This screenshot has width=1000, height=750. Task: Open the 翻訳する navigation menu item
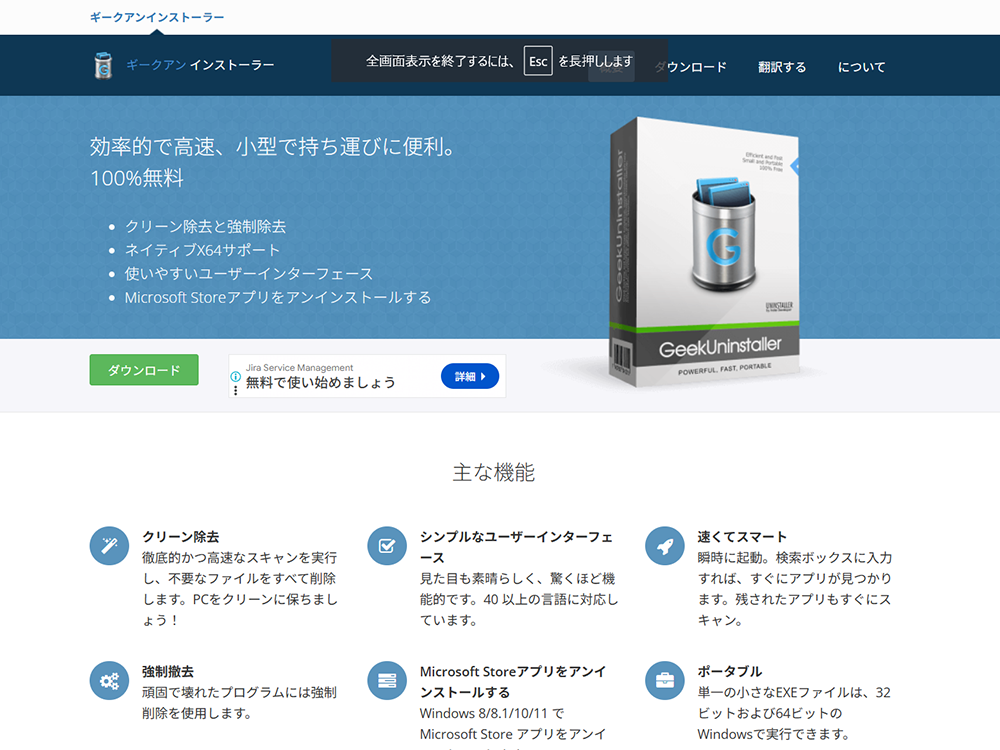pos(782,67)
